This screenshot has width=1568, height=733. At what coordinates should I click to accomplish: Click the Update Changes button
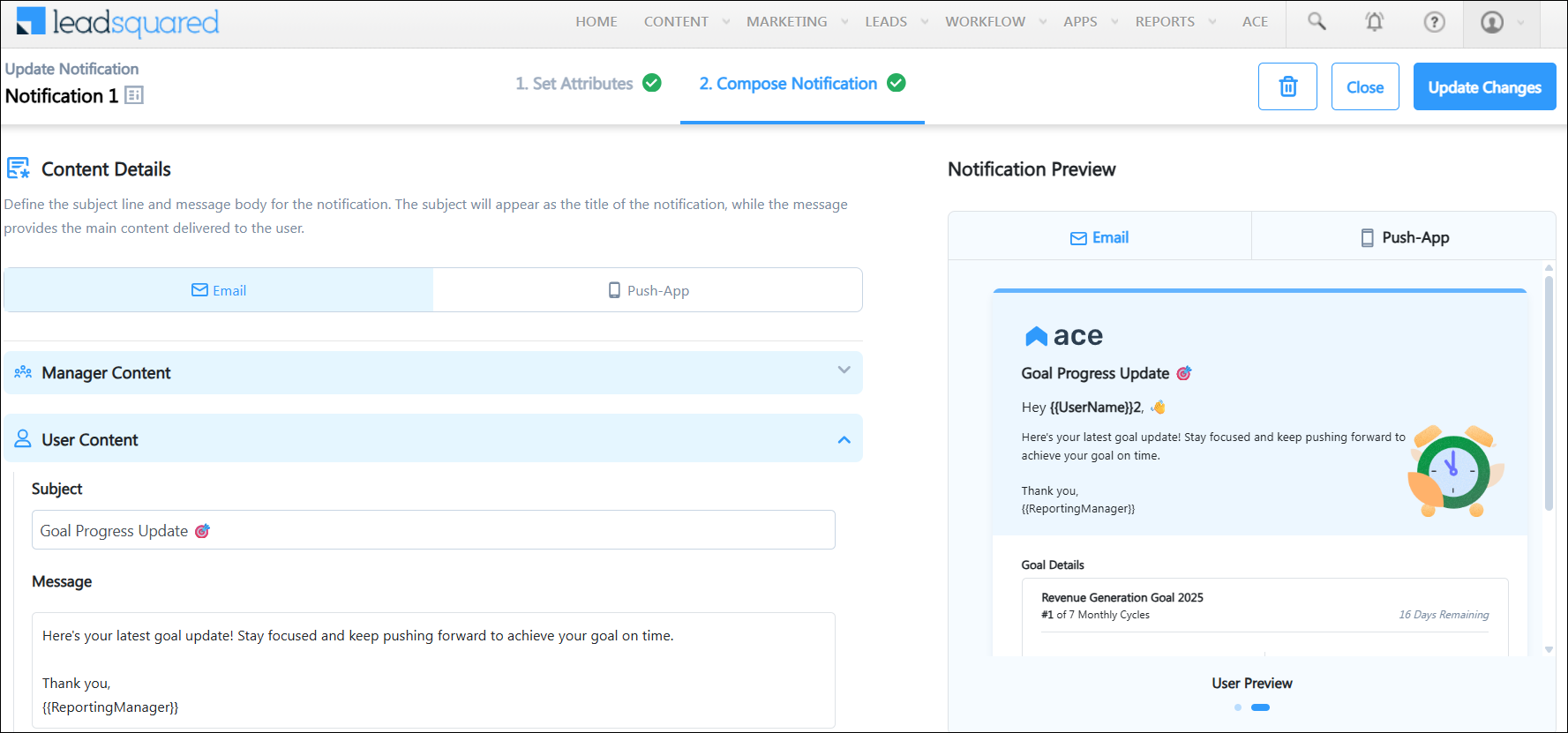point(1484,86)
